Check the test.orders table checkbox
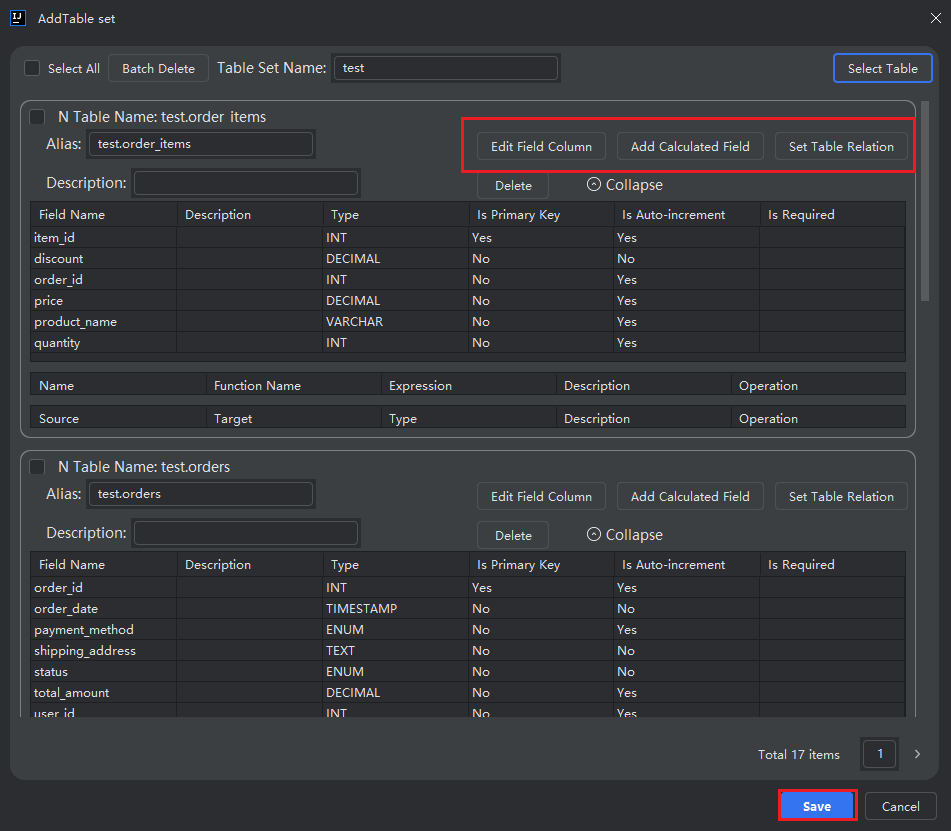951x831 pixels. point(38,467)
